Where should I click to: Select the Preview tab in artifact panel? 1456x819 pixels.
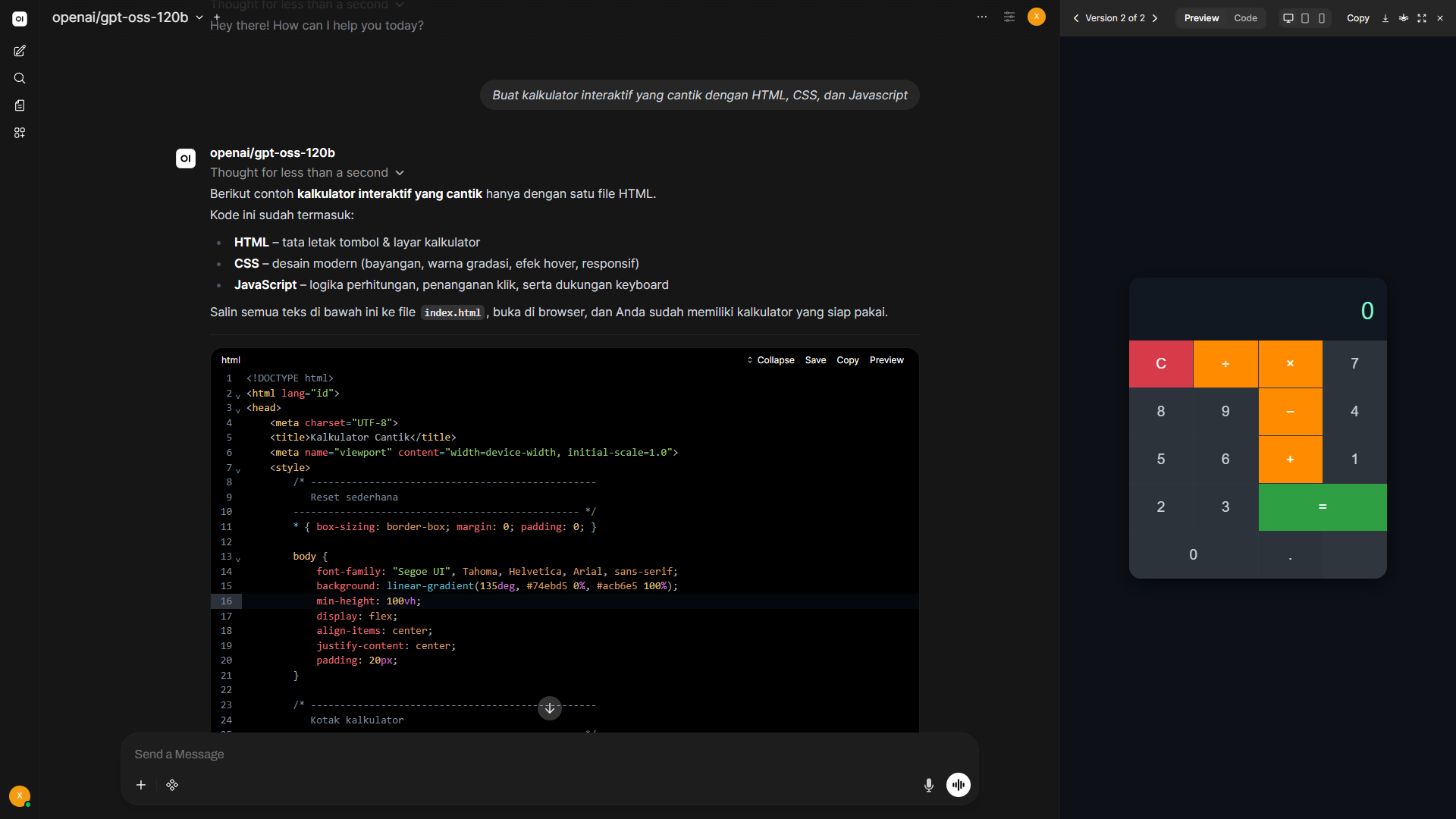pyautogui.click(x=1201, y=18)
